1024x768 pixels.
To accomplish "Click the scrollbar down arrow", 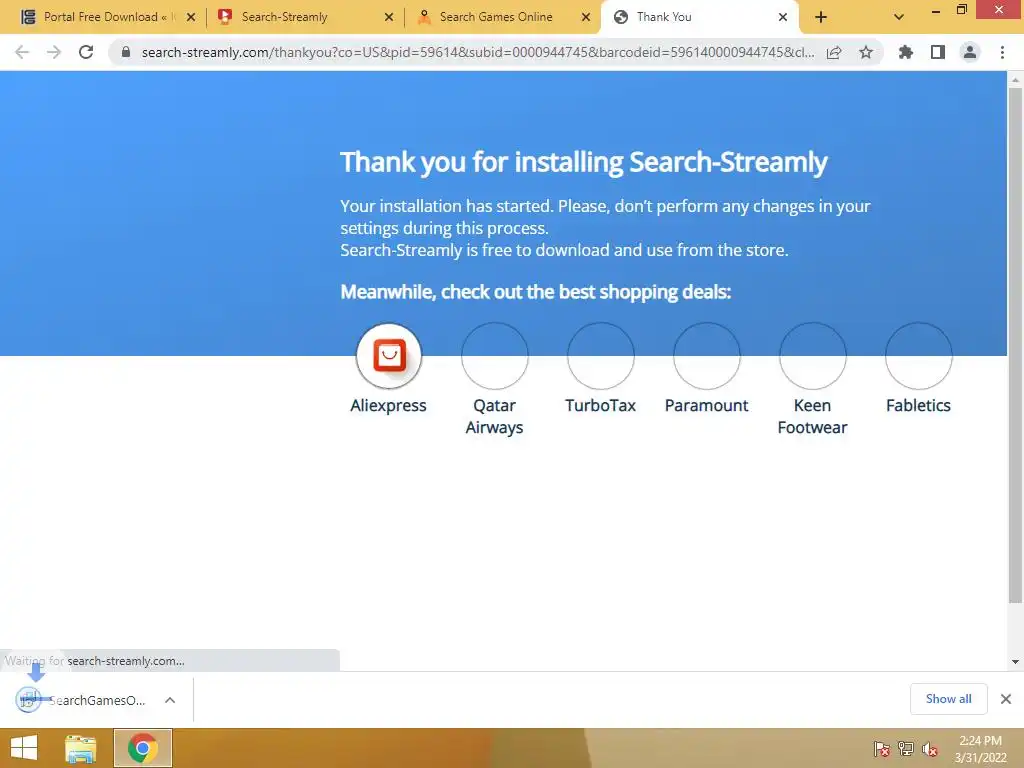I will (1015, 662).
